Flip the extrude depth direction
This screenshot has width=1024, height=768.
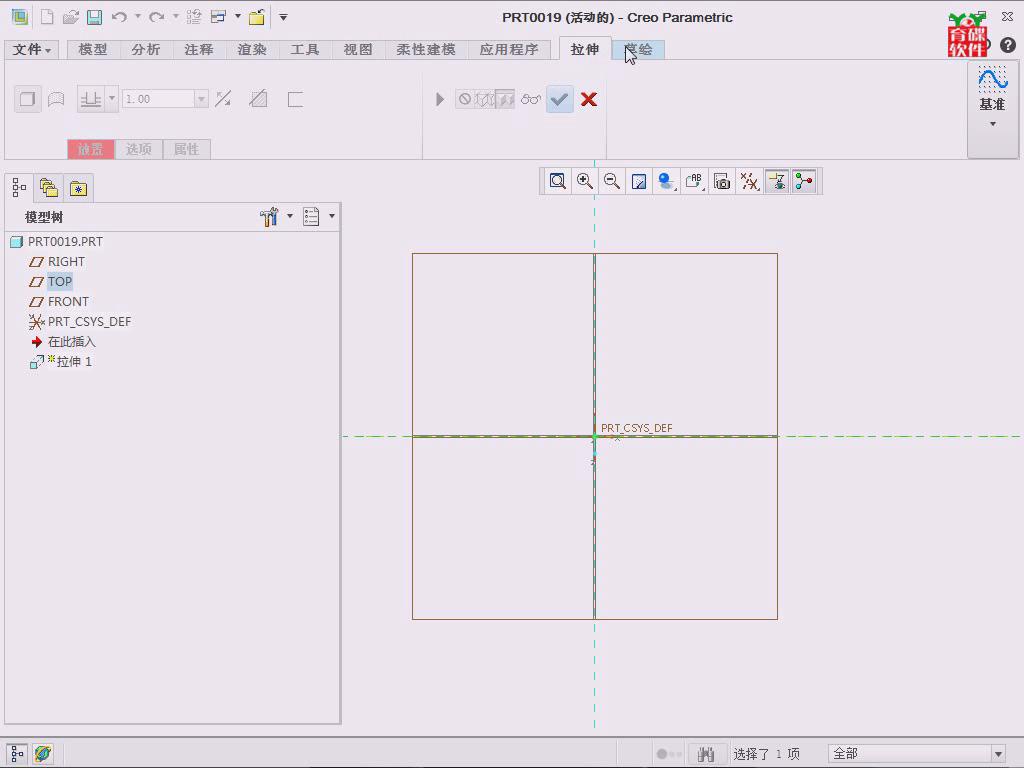click(223, 99)
